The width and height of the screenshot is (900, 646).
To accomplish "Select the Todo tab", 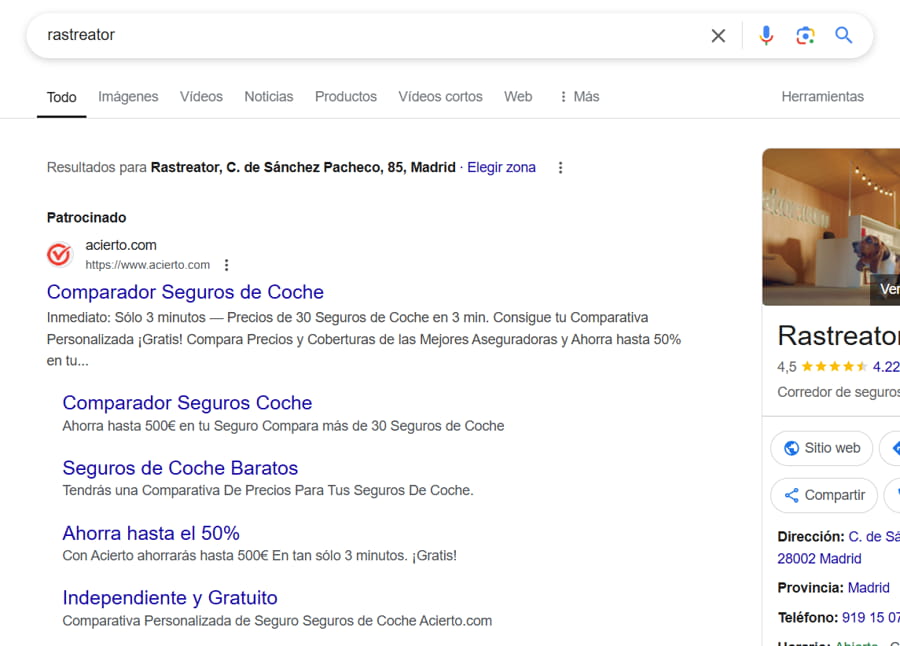I will [x=61, y=97].
